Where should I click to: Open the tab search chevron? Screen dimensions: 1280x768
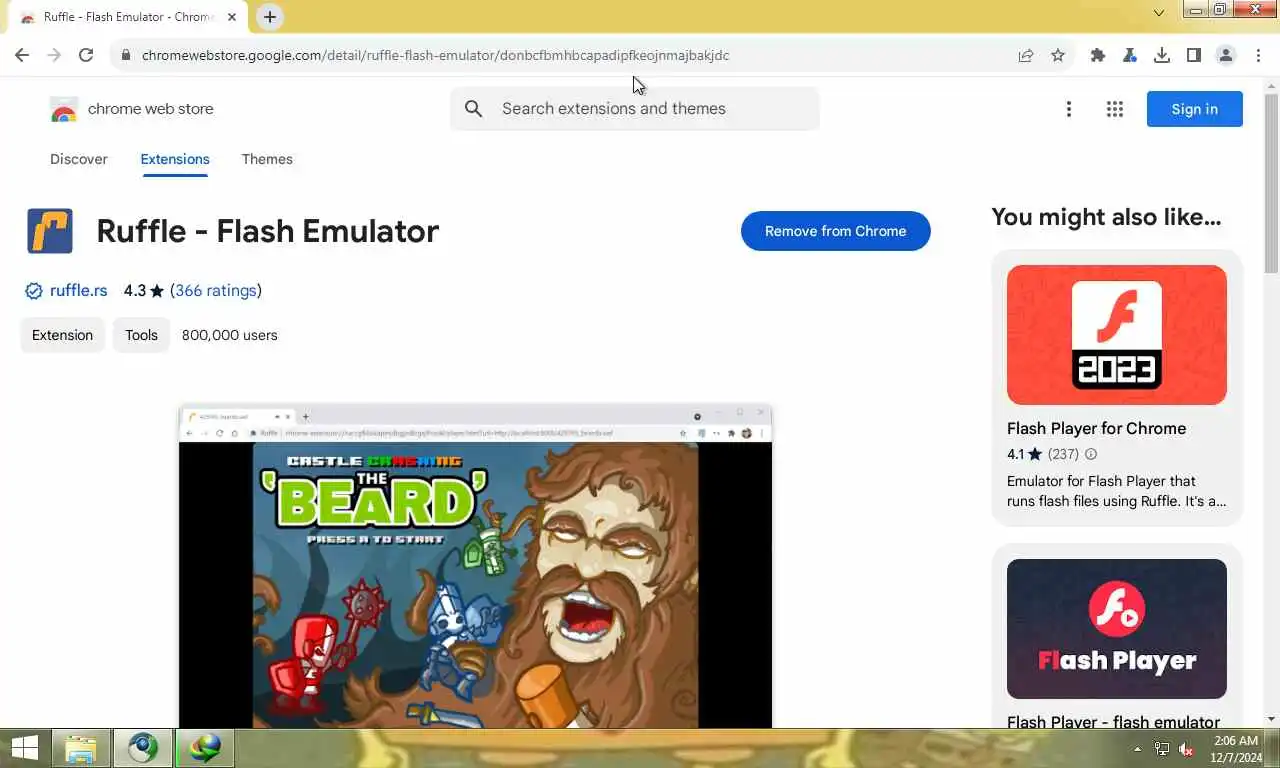point(1159,13)
